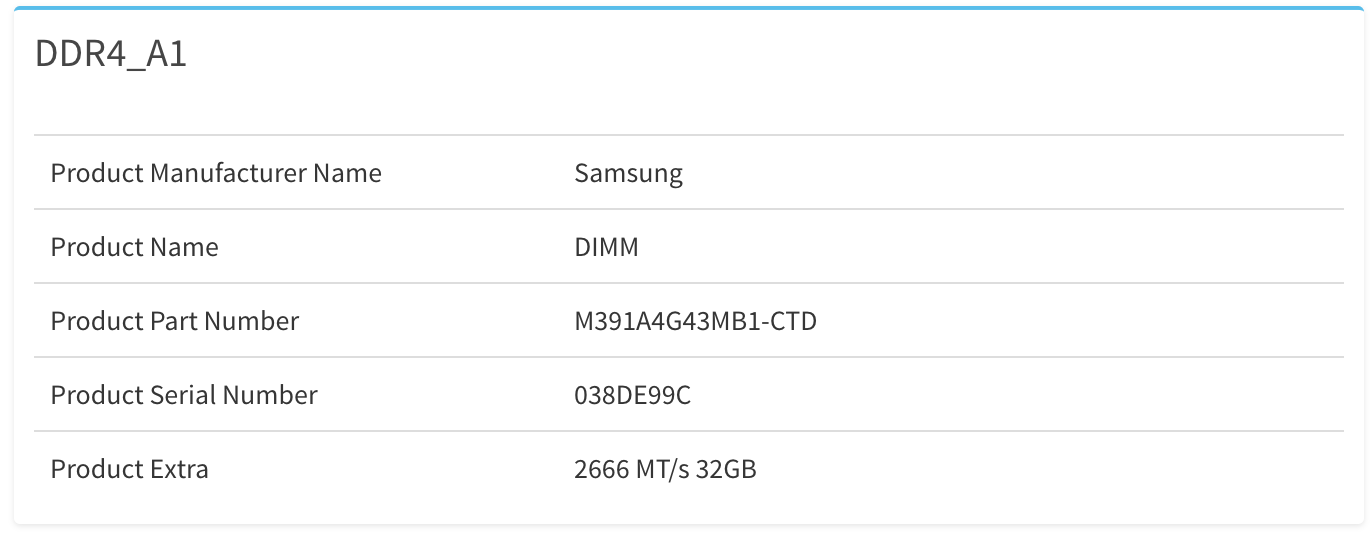This screenshot has height=536, width=1370.
Task: Click serial number 038DE99C
Action: [x=632, y=395]
